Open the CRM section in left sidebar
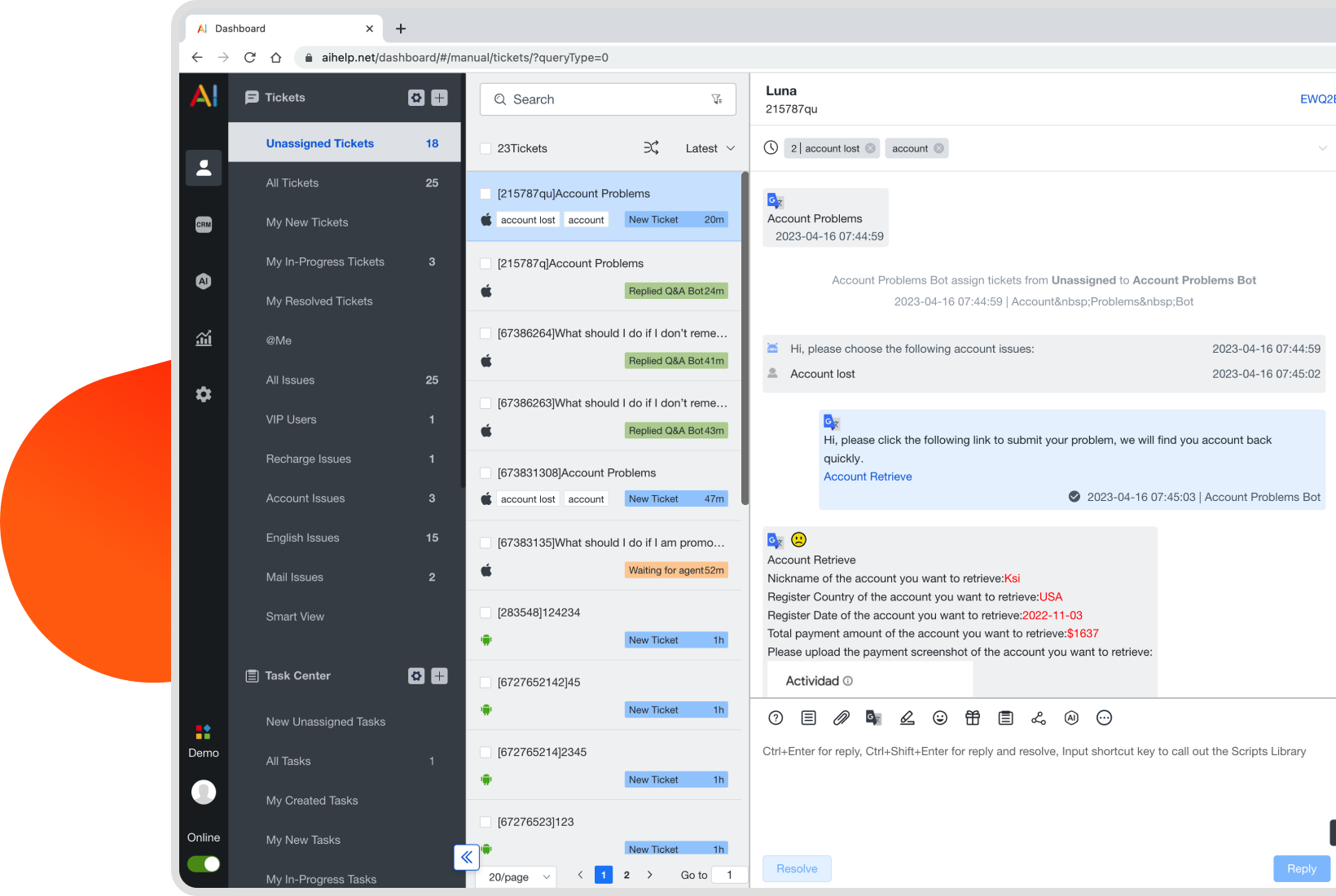 click(204, 225)
